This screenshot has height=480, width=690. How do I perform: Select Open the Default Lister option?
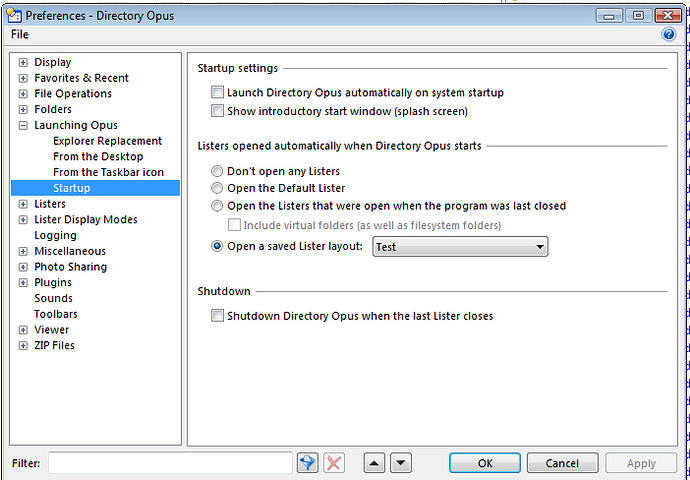(217, 188)
